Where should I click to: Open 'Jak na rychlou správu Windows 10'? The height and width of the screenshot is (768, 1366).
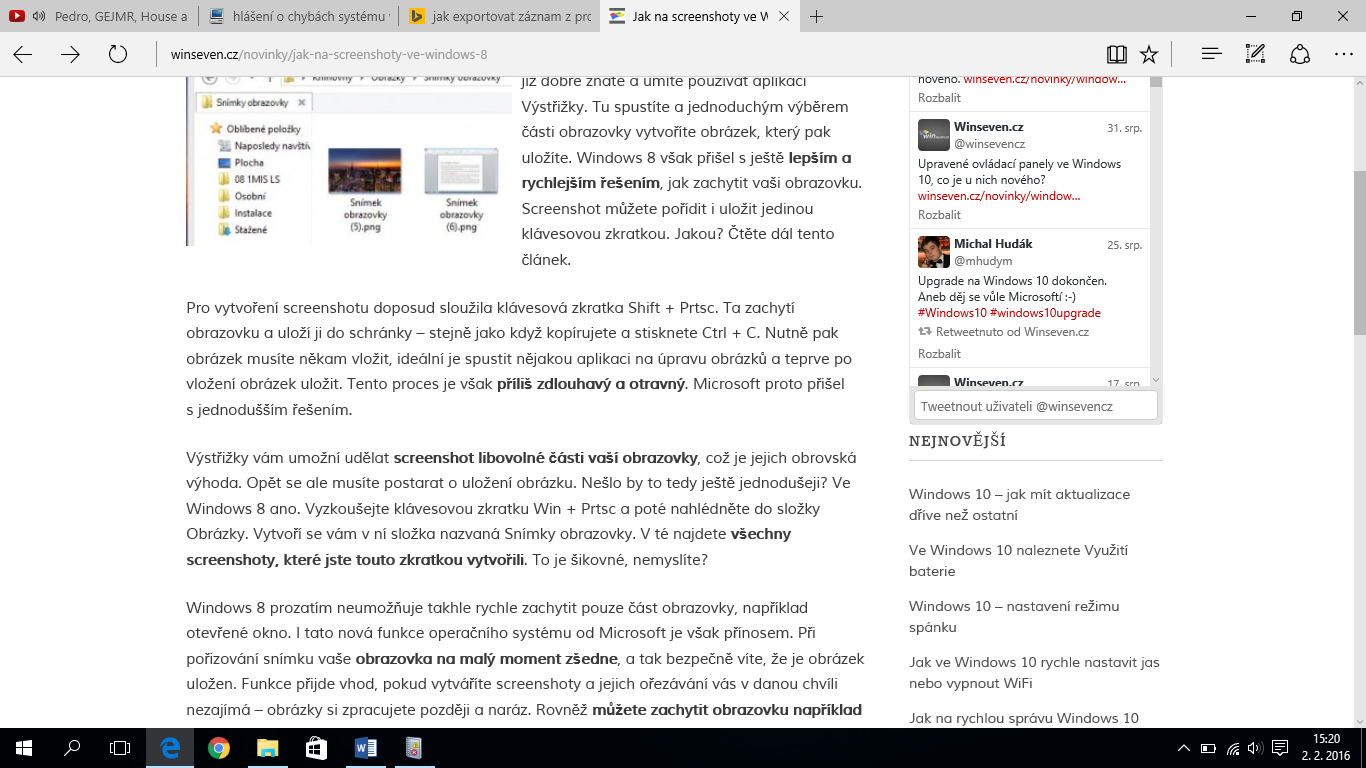(x=1024, y=718)
